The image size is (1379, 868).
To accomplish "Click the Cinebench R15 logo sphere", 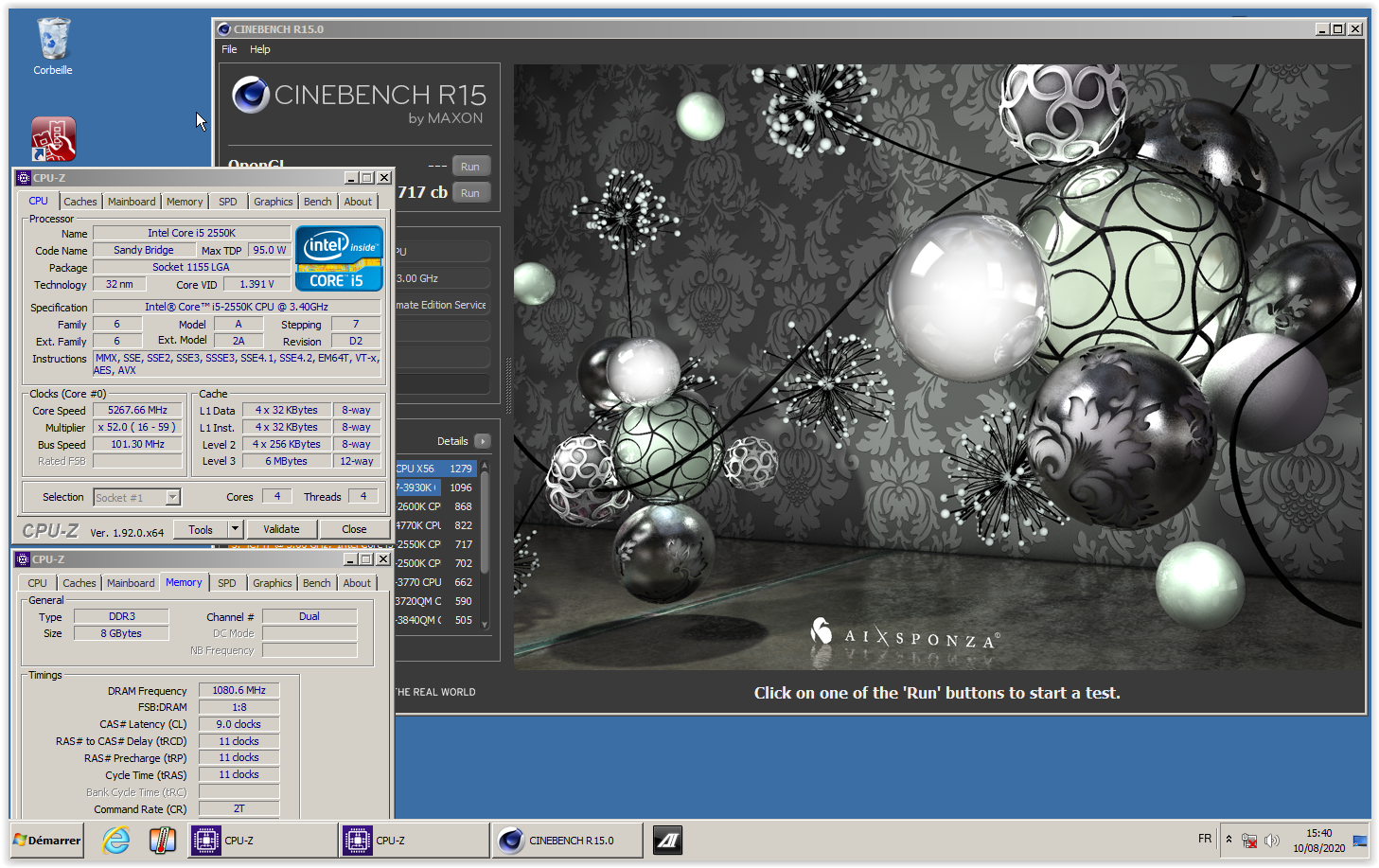I will pos(251,96).
